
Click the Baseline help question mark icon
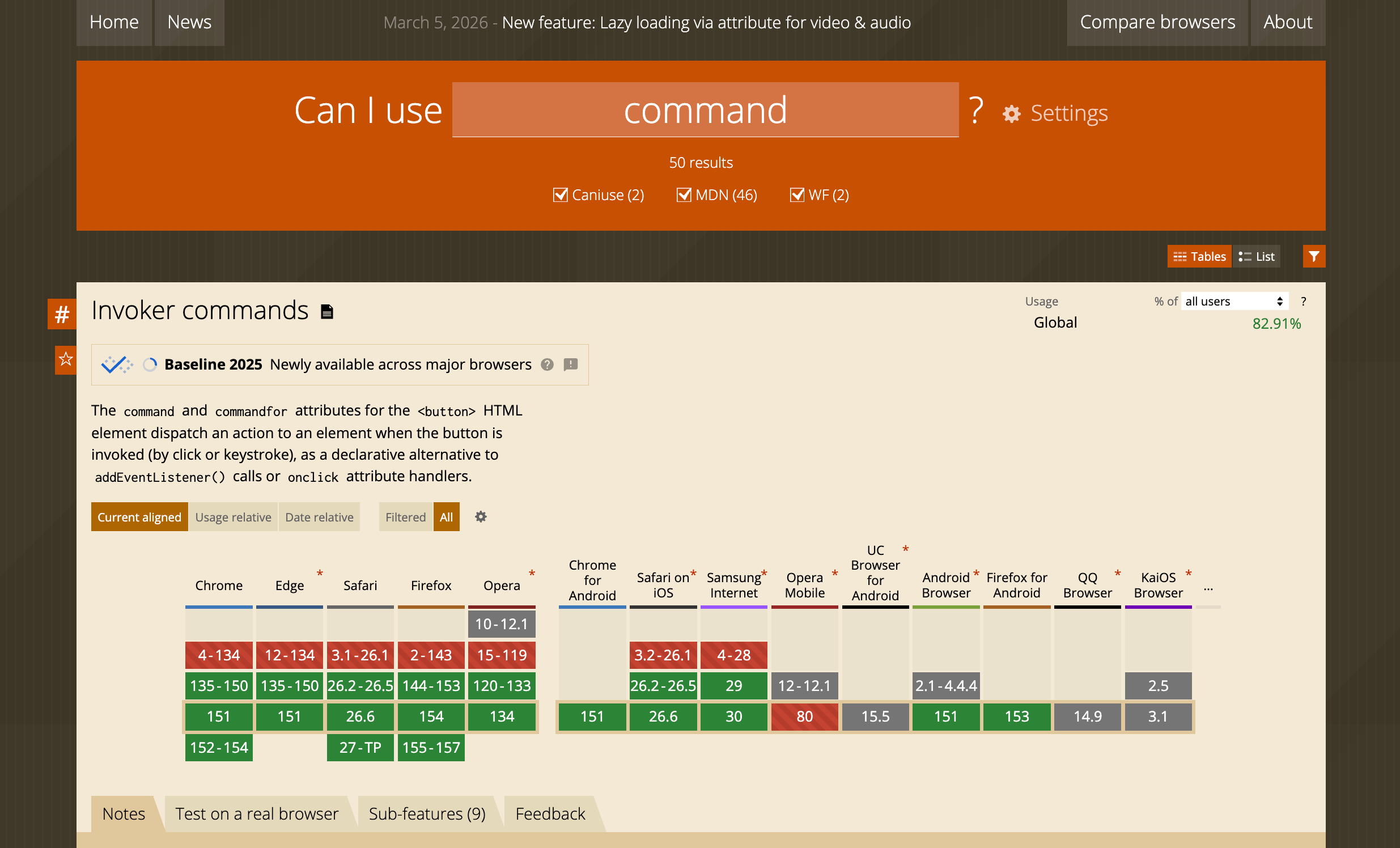coord(546,364)
